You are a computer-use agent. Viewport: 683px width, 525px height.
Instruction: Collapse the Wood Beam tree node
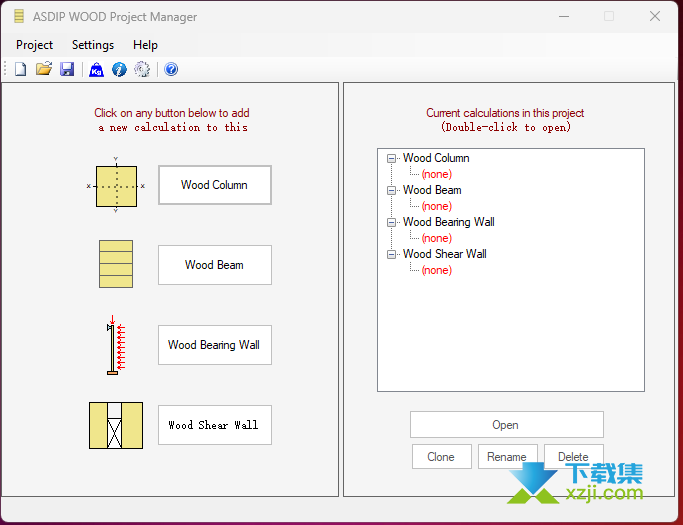point(392,190)
